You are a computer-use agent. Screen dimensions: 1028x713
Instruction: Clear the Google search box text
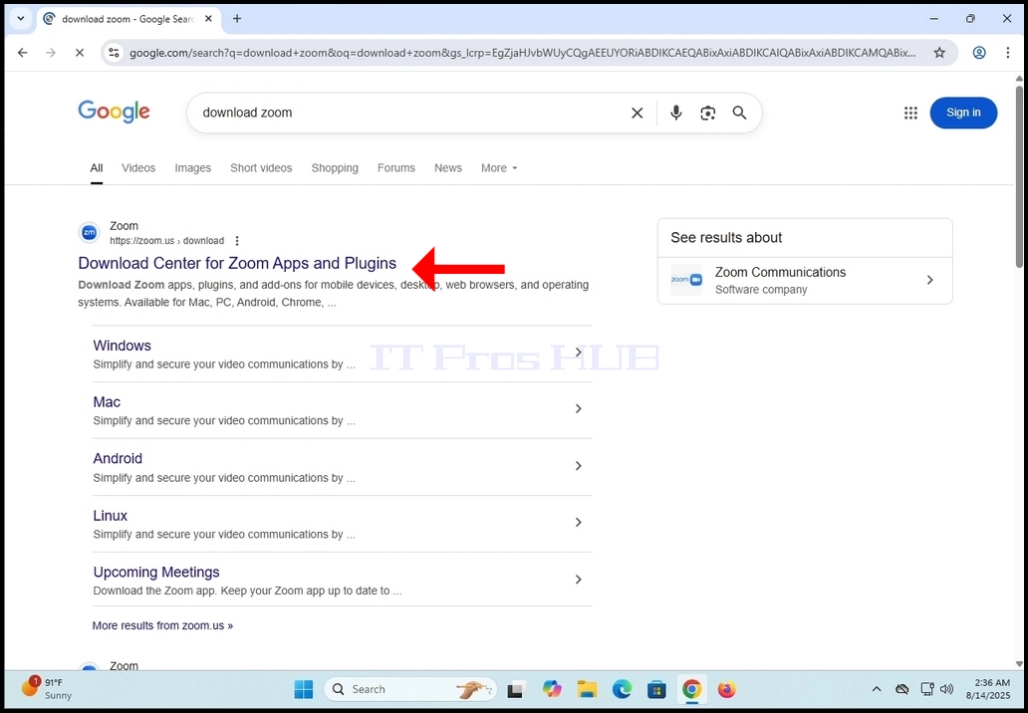(637, 113)
